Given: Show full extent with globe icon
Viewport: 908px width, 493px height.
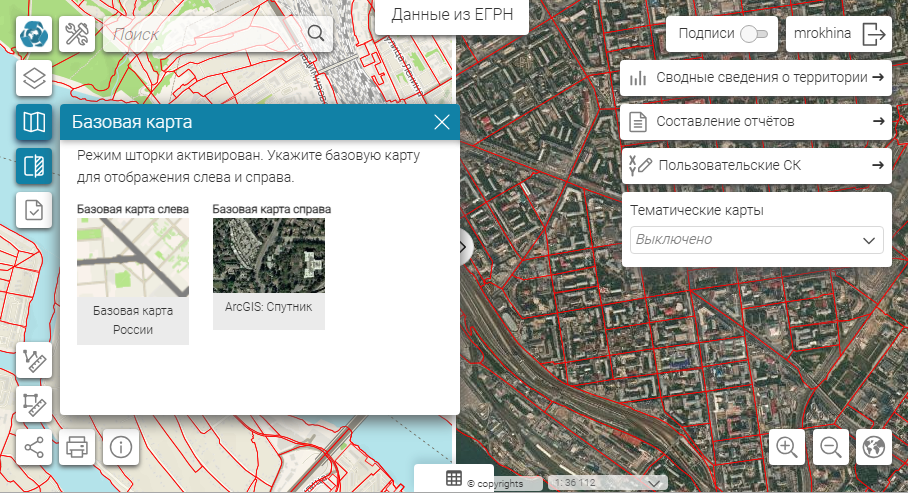Looking at the screenshot, I should [874, 447].
